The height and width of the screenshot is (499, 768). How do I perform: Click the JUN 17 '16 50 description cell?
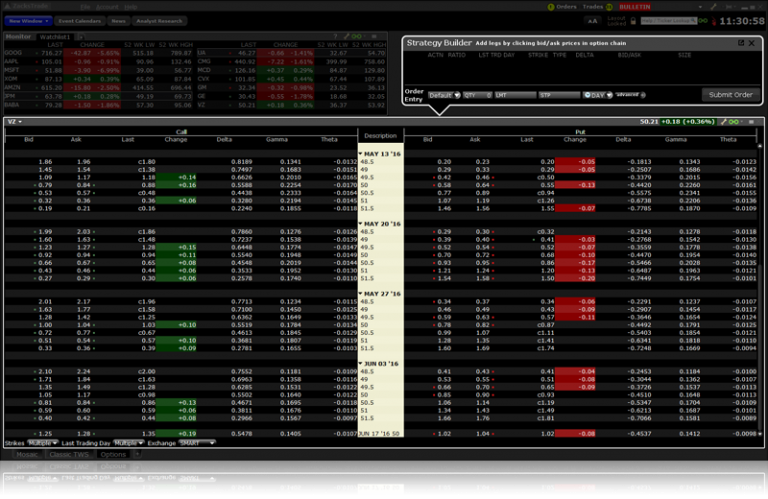point(381,434)
